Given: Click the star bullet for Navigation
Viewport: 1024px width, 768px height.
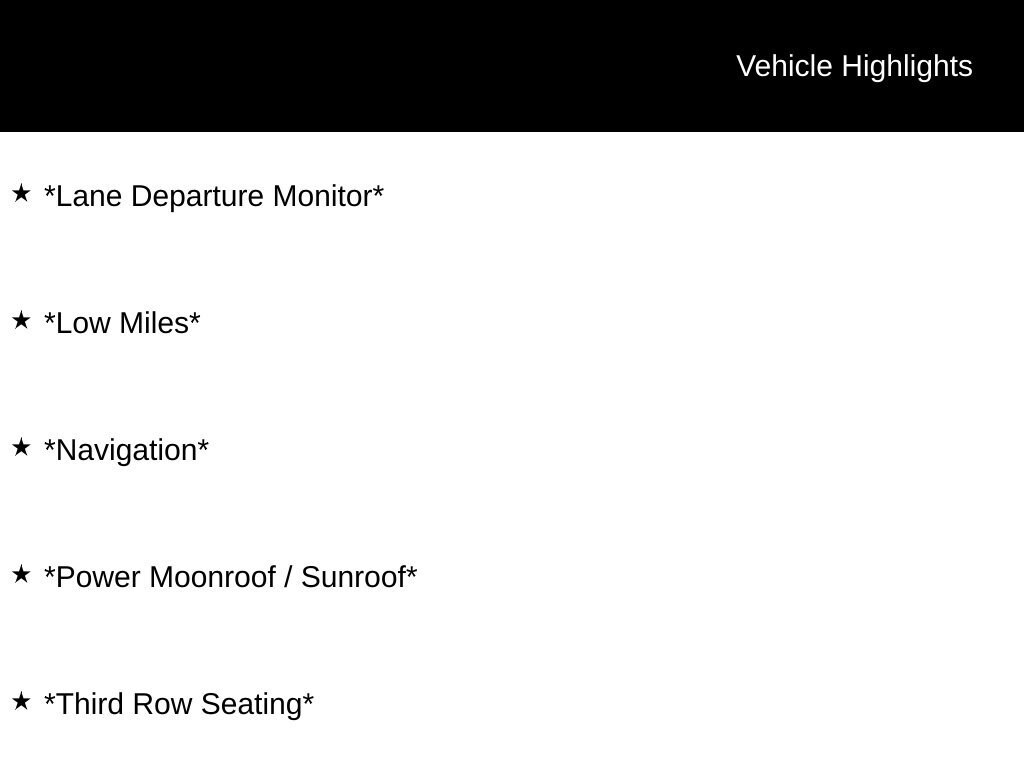Looking at the screenshot, I should 21,447.
